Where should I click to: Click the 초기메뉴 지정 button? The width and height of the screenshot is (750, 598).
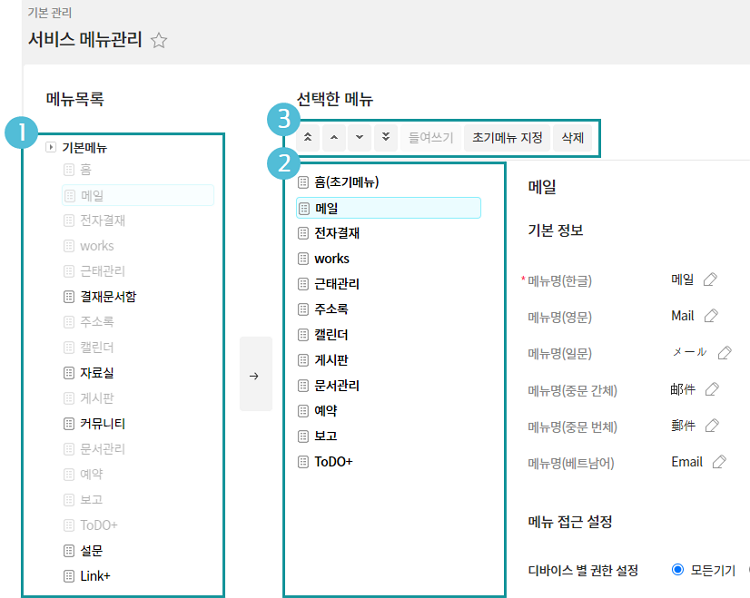[x=506, y=138]
